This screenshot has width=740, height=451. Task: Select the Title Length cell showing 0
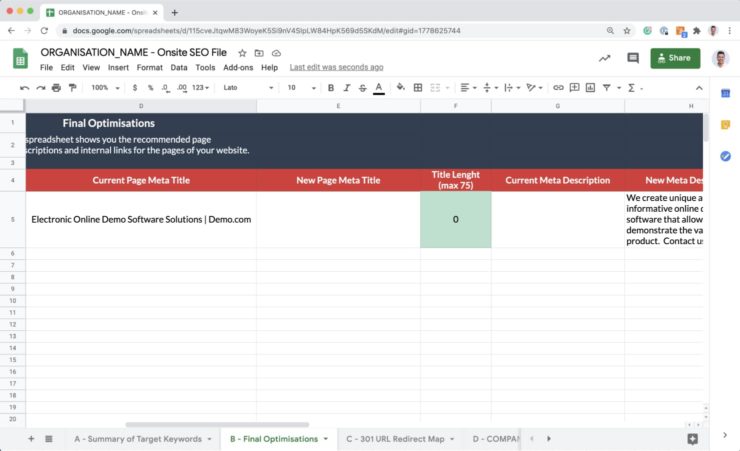tap(455, 219)
